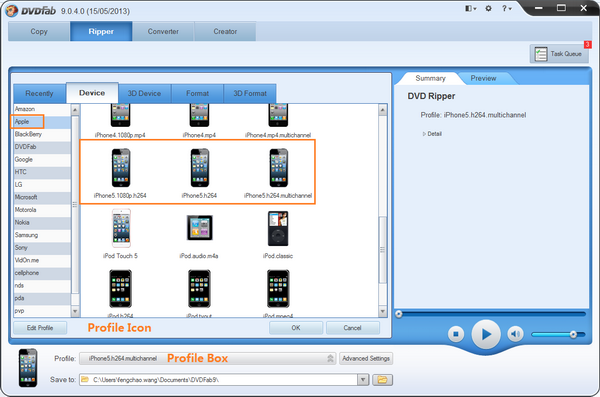Browse for output folder icon
Image resolution: width=600 pixels, height=397 pixels.
tap(382, 380)
